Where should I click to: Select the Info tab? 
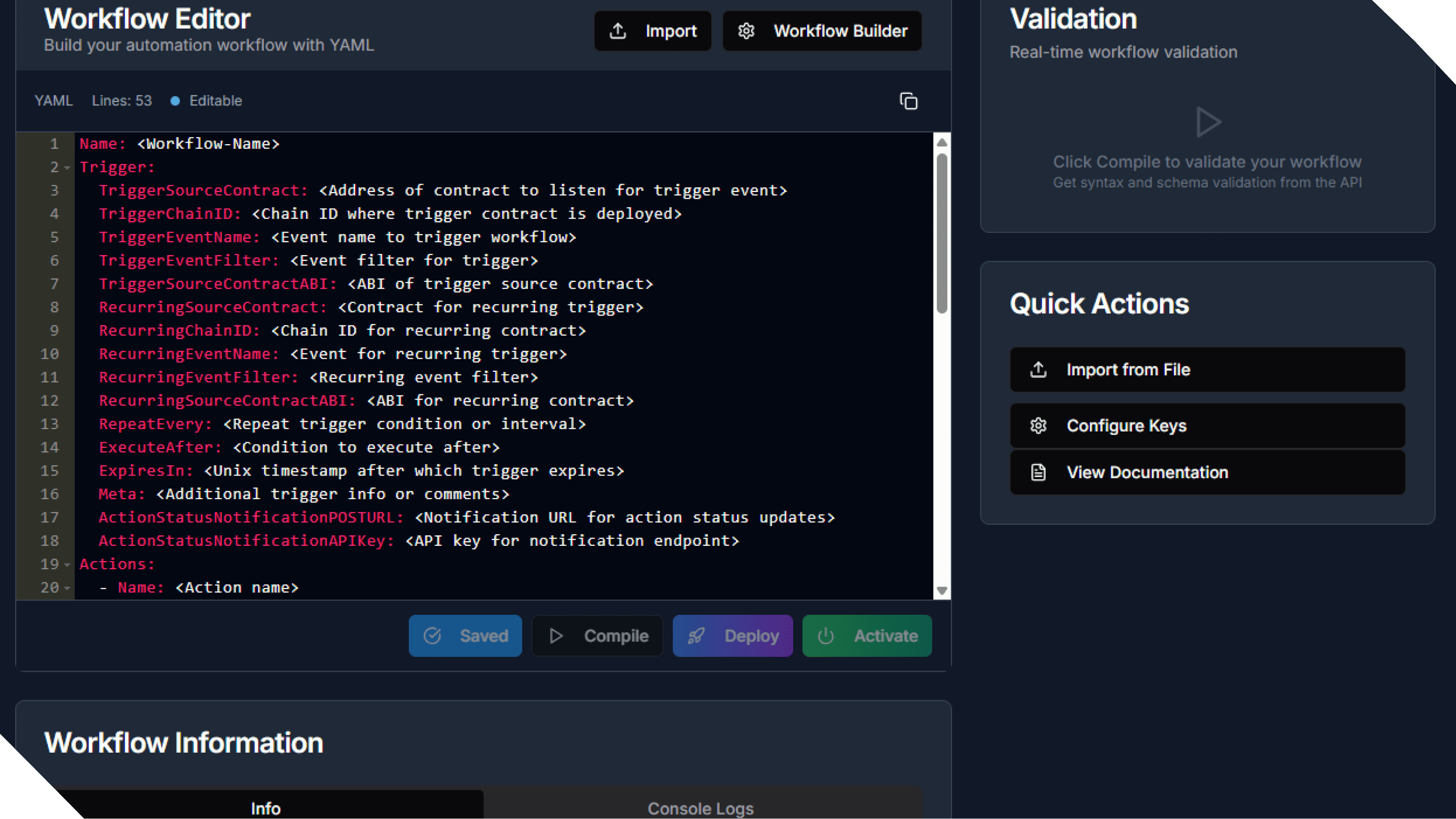(265, 808)
